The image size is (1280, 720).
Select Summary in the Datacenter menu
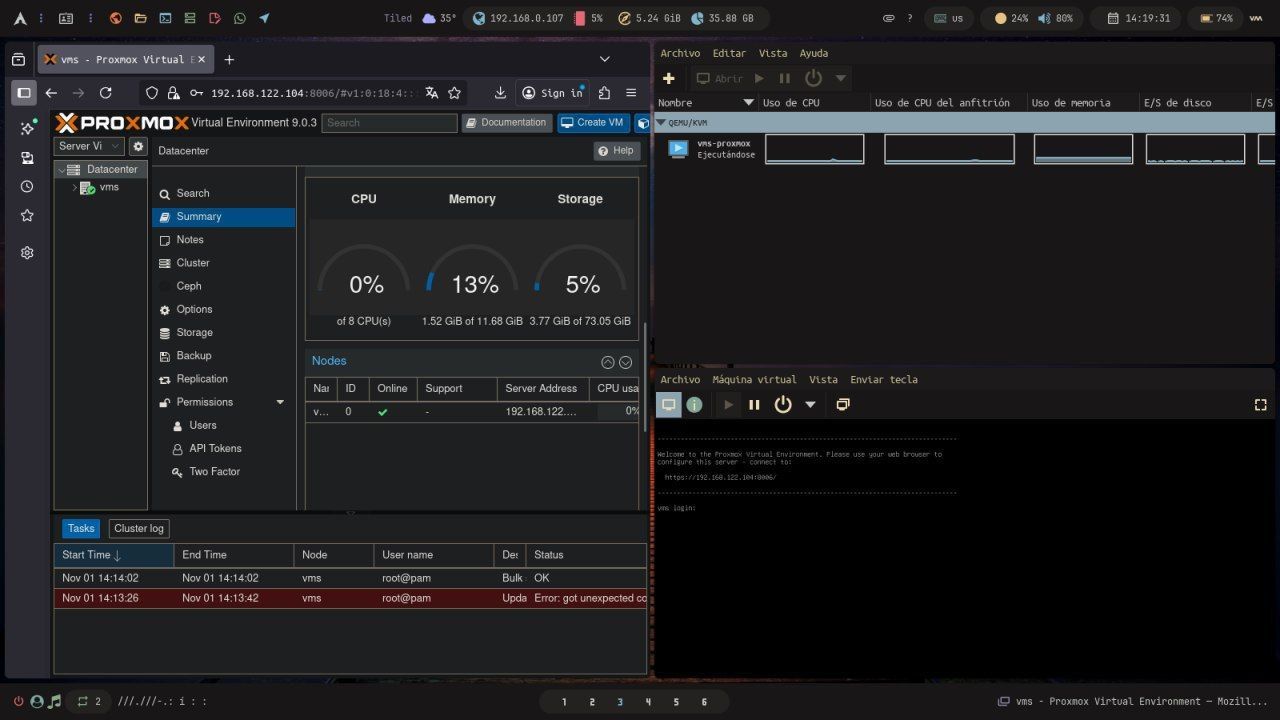[x=223, y=216]
